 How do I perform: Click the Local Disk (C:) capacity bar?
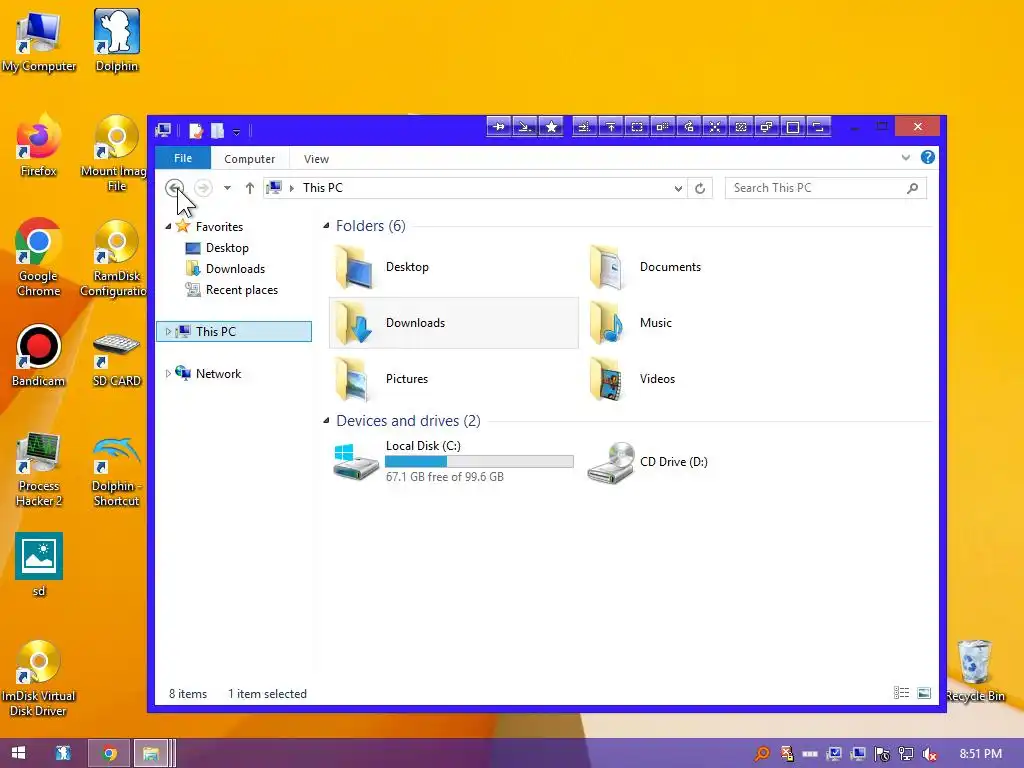[479, 462]
